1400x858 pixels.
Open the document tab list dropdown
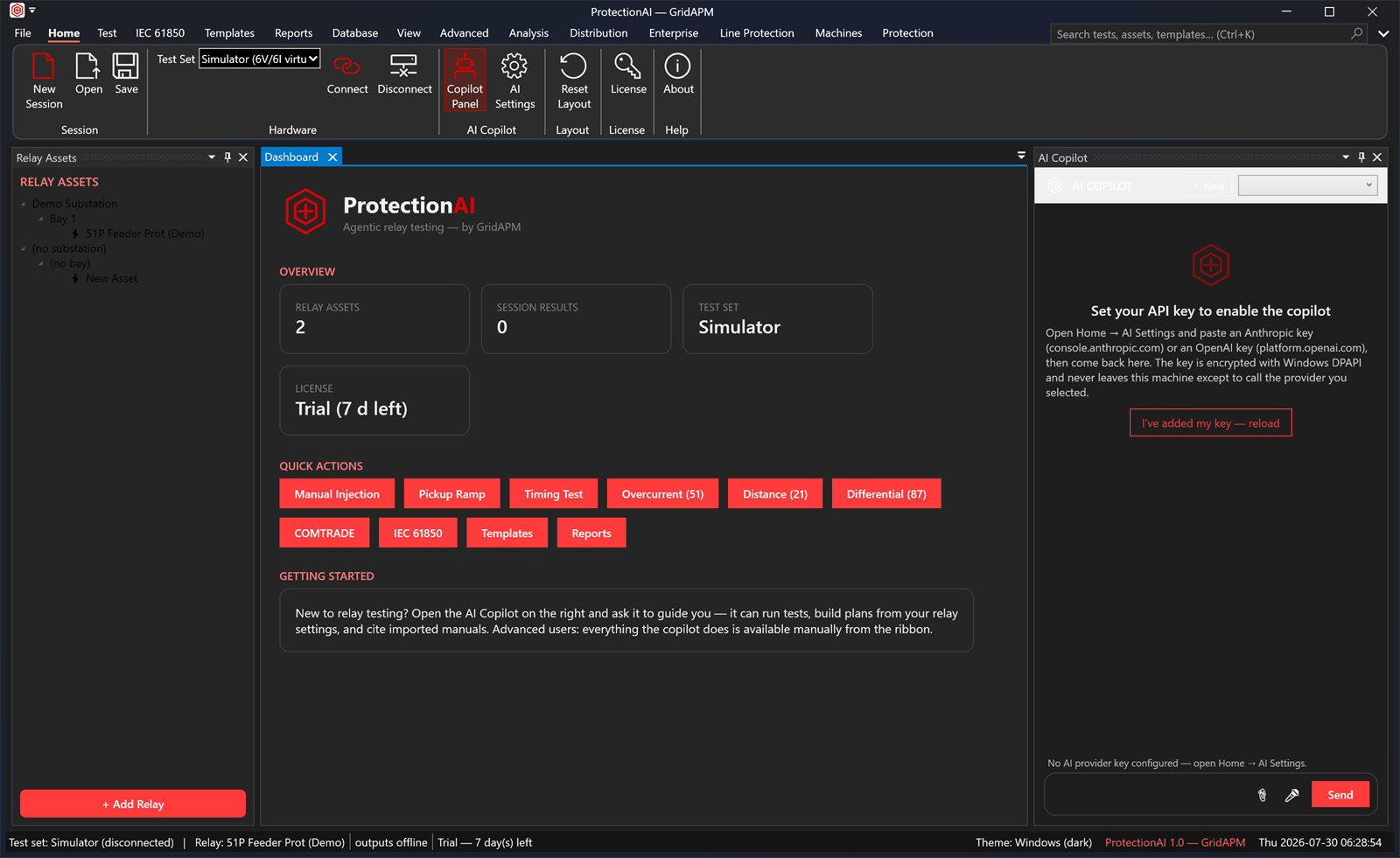(1021, 156)
